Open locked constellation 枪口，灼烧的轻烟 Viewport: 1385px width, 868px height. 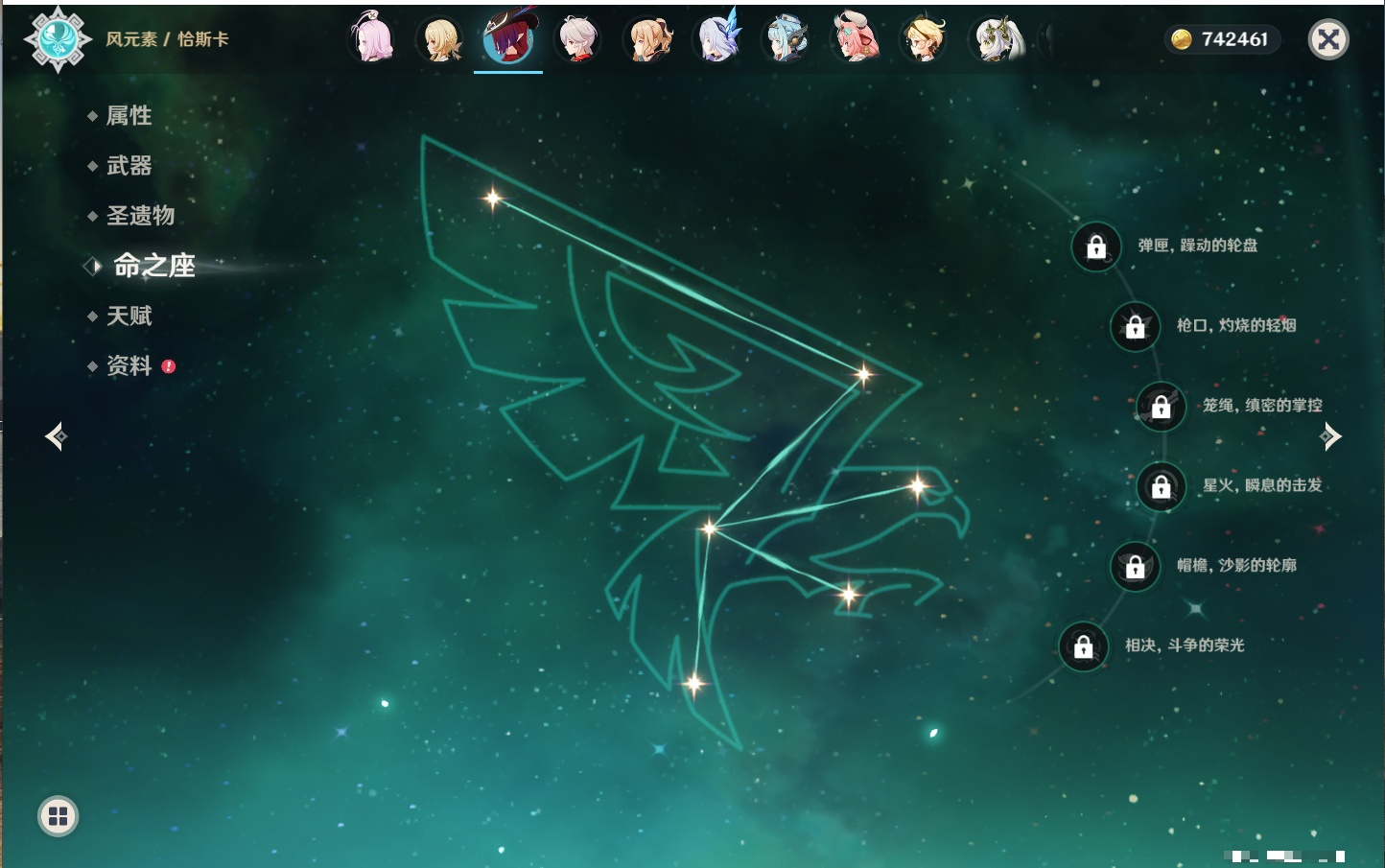point(1136,326)
